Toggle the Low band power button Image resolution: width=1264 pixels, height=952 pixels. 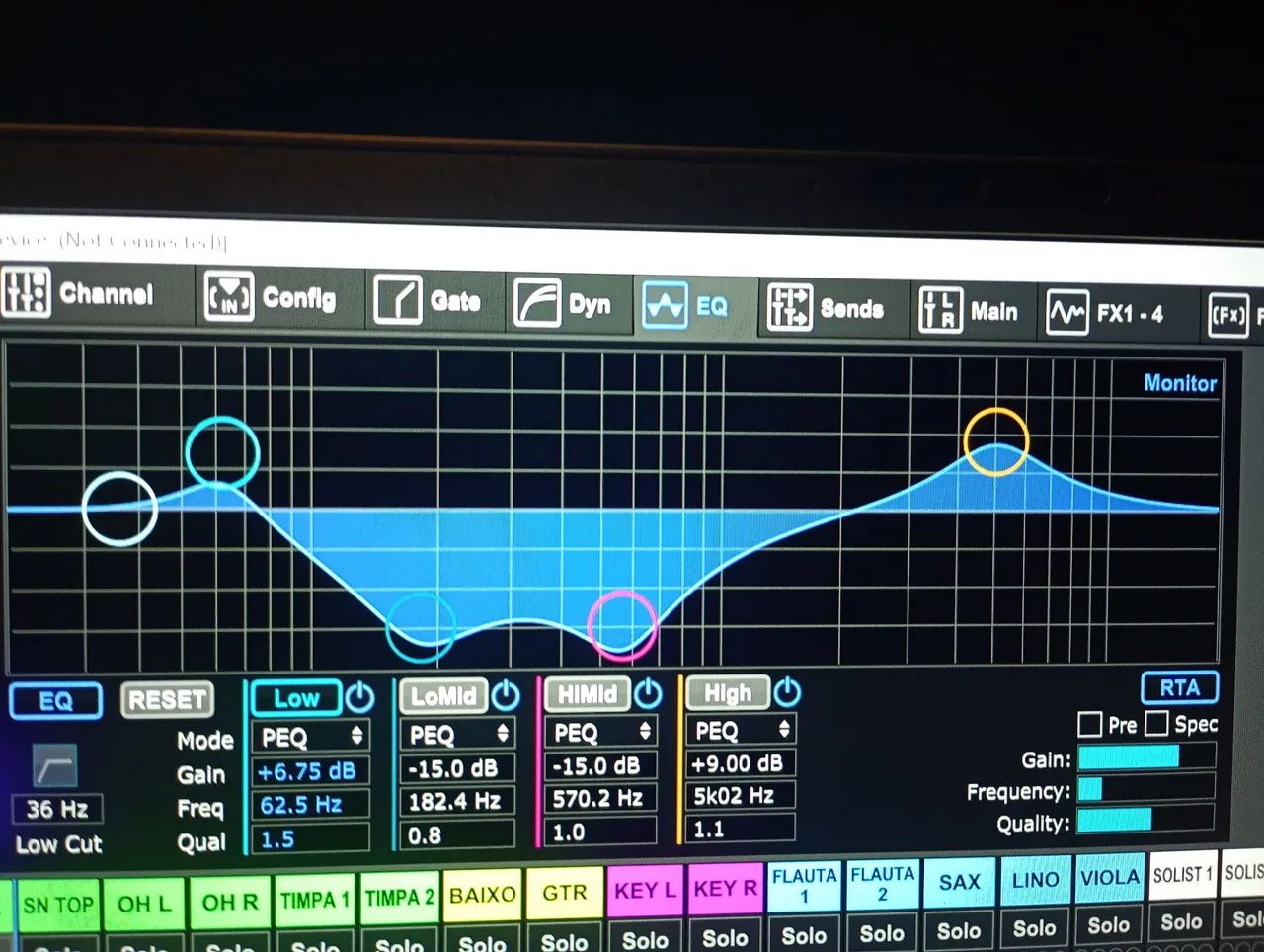(x=360, y=697)
